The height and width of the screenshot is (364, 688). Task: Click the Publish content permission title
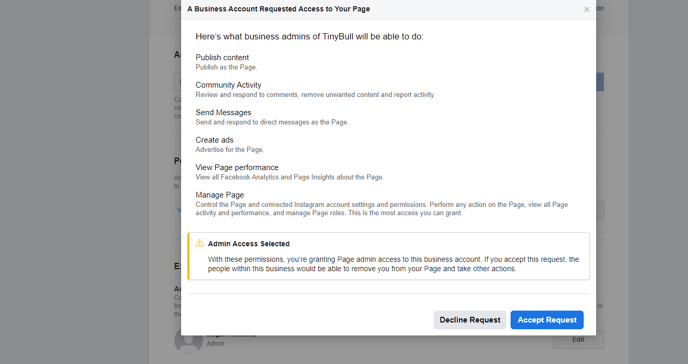point(222,57)
